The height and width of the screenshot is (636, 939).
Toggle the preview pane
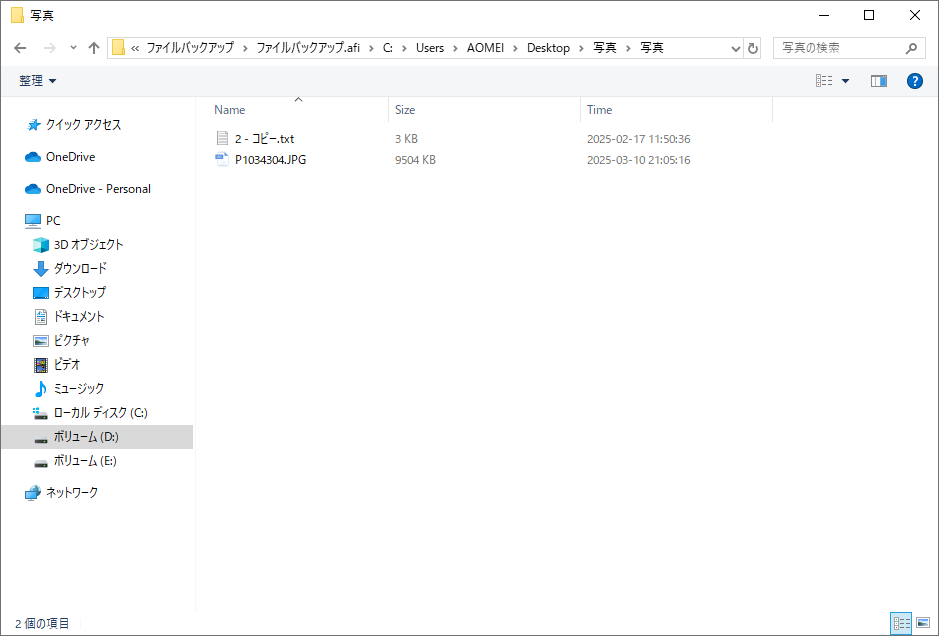click(879, 81)
